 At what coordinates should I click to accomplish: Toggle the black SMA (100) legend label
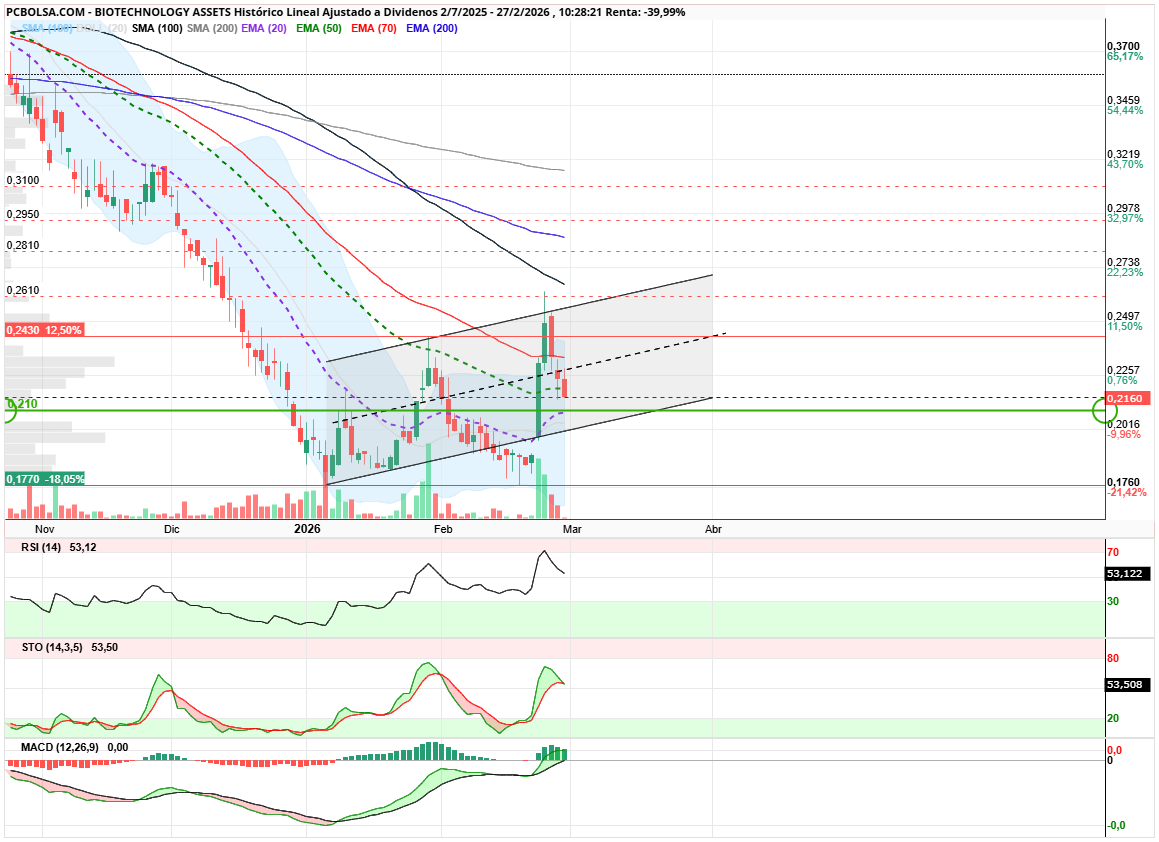point(157,28)
